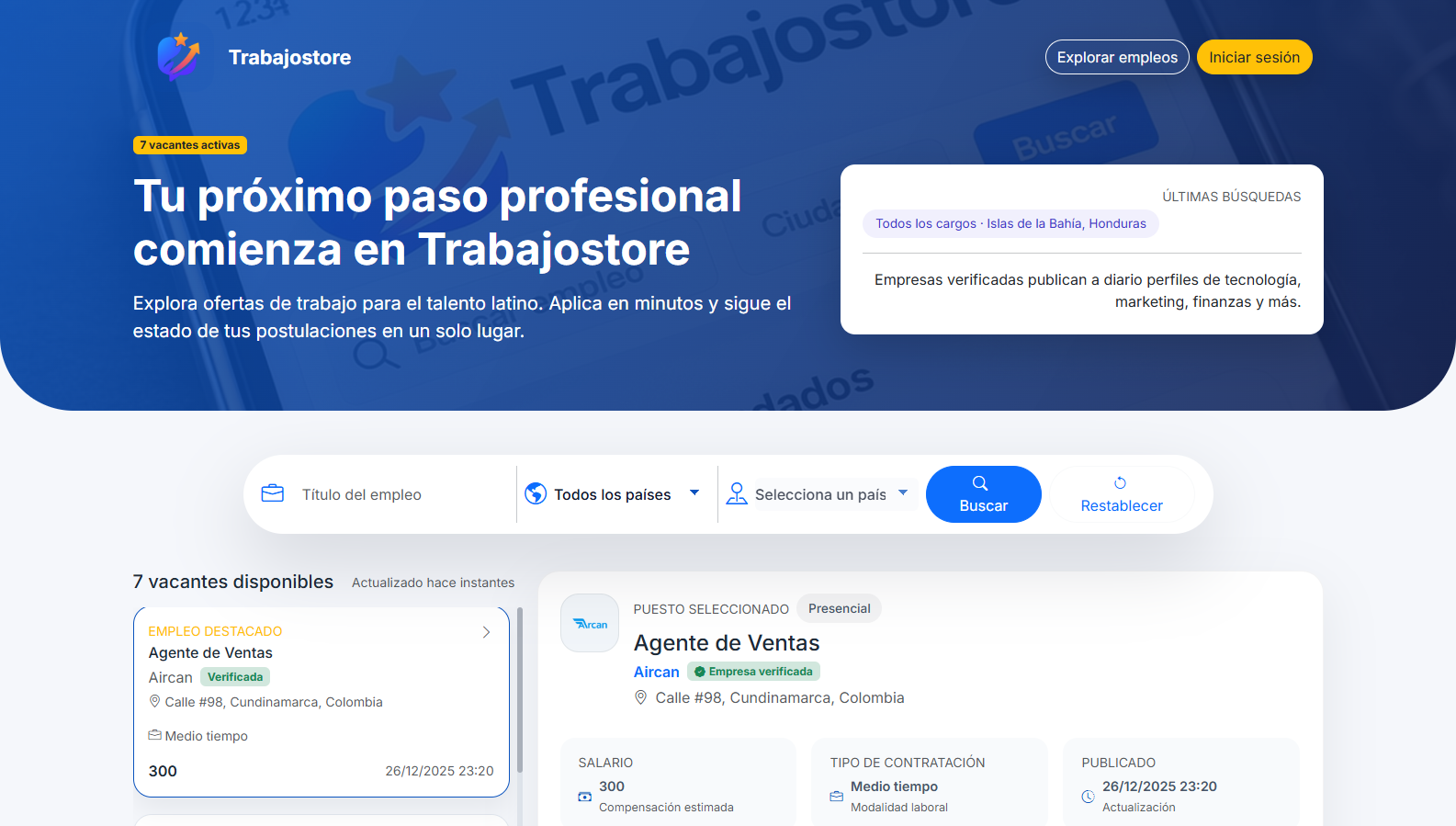Expand the Agente de Ventas card chevron
This screenshot has width=1456, height=826.
(x=487, y=632)
